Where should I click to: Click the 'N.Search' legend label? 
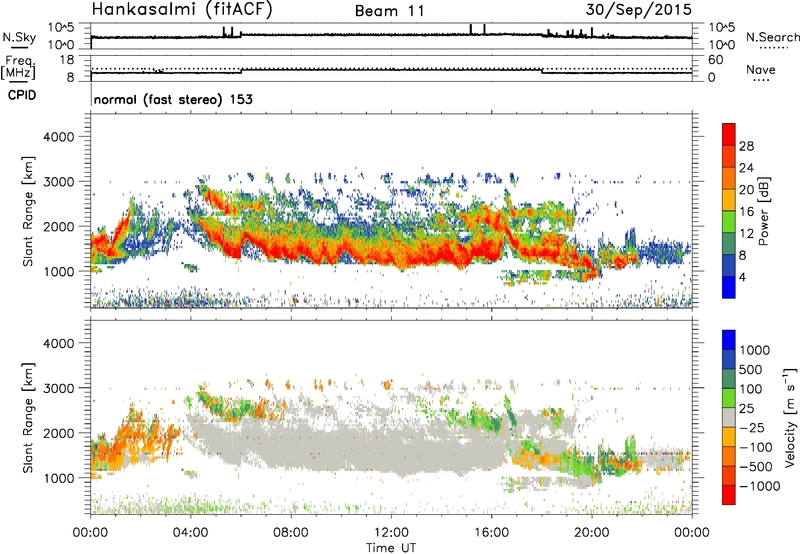pos(773,37)
